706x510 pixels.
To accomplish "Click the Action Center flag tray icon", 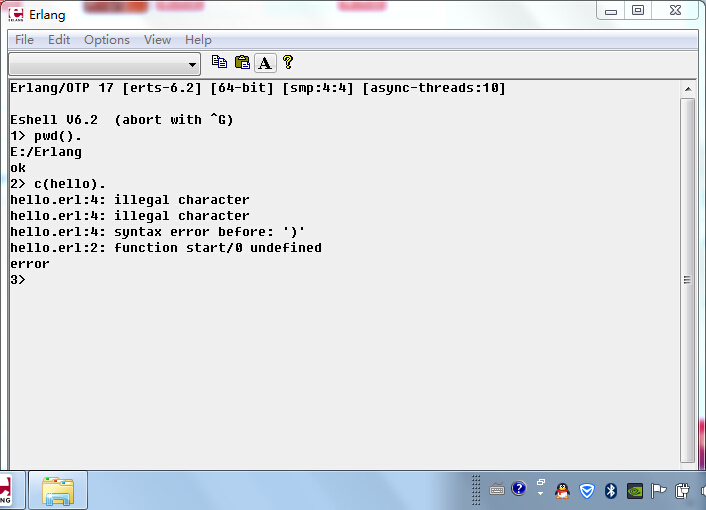I will (x=658, y=491).
